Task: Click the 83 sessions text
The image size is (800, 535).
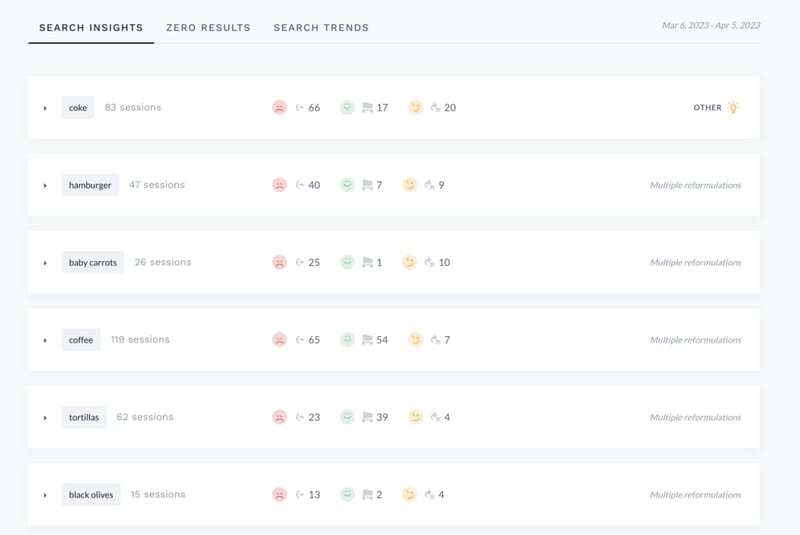Action: pyautogui.click(x=133, y=108)
